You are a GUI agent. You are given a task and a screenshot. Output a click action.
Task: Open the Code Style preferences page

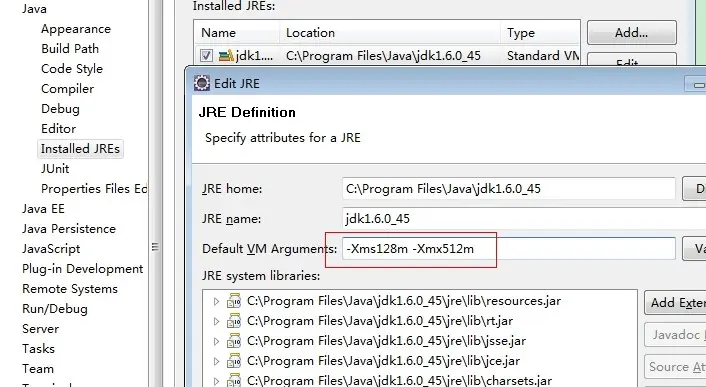tap(72, 69)
